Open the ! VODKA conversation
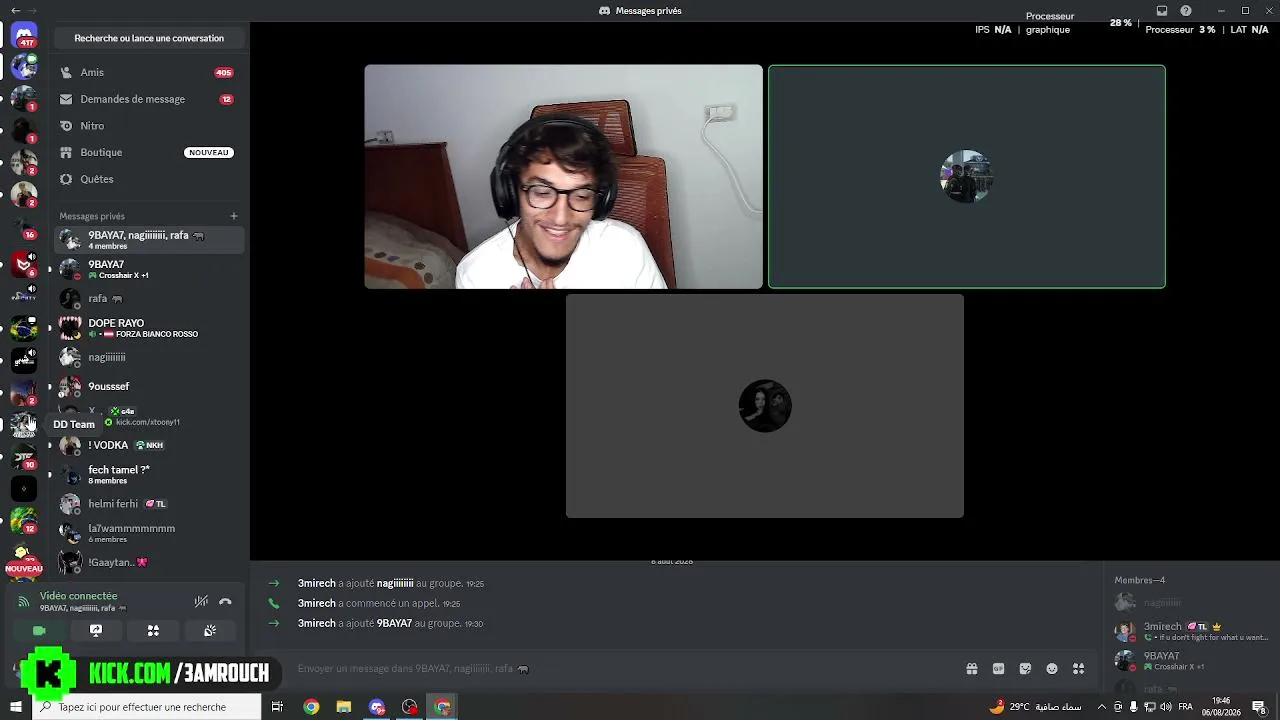Screen dimensions: 1280x720 (149, 445)
